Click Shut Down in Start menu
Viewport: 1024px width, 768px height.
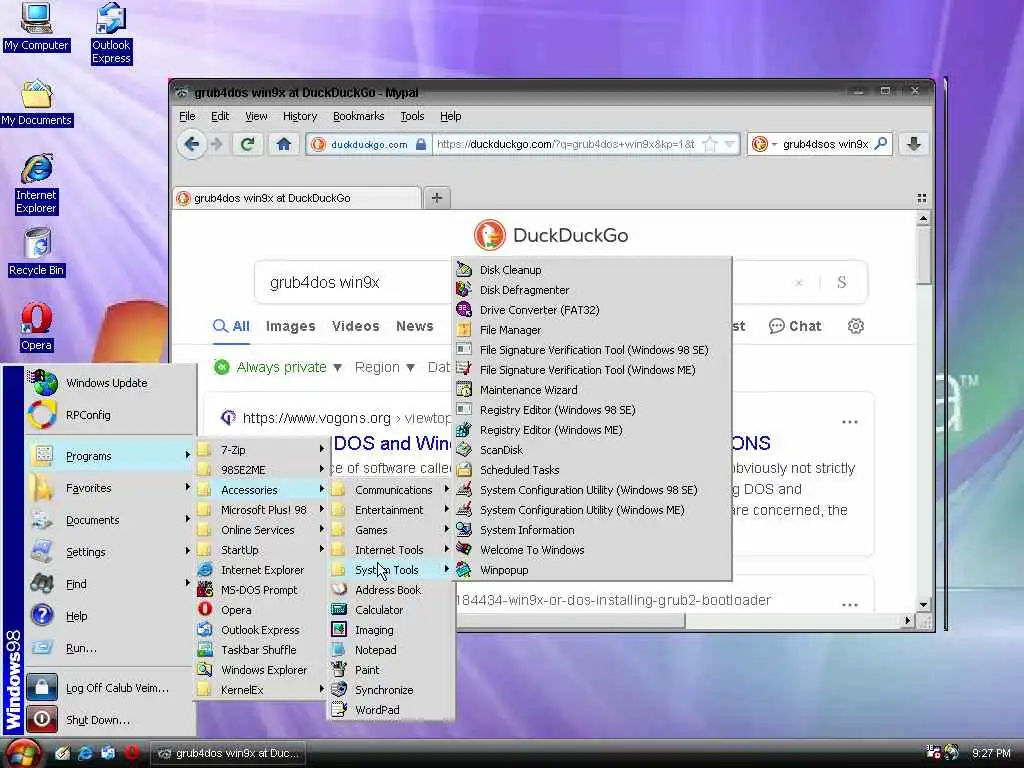[110, 720]
